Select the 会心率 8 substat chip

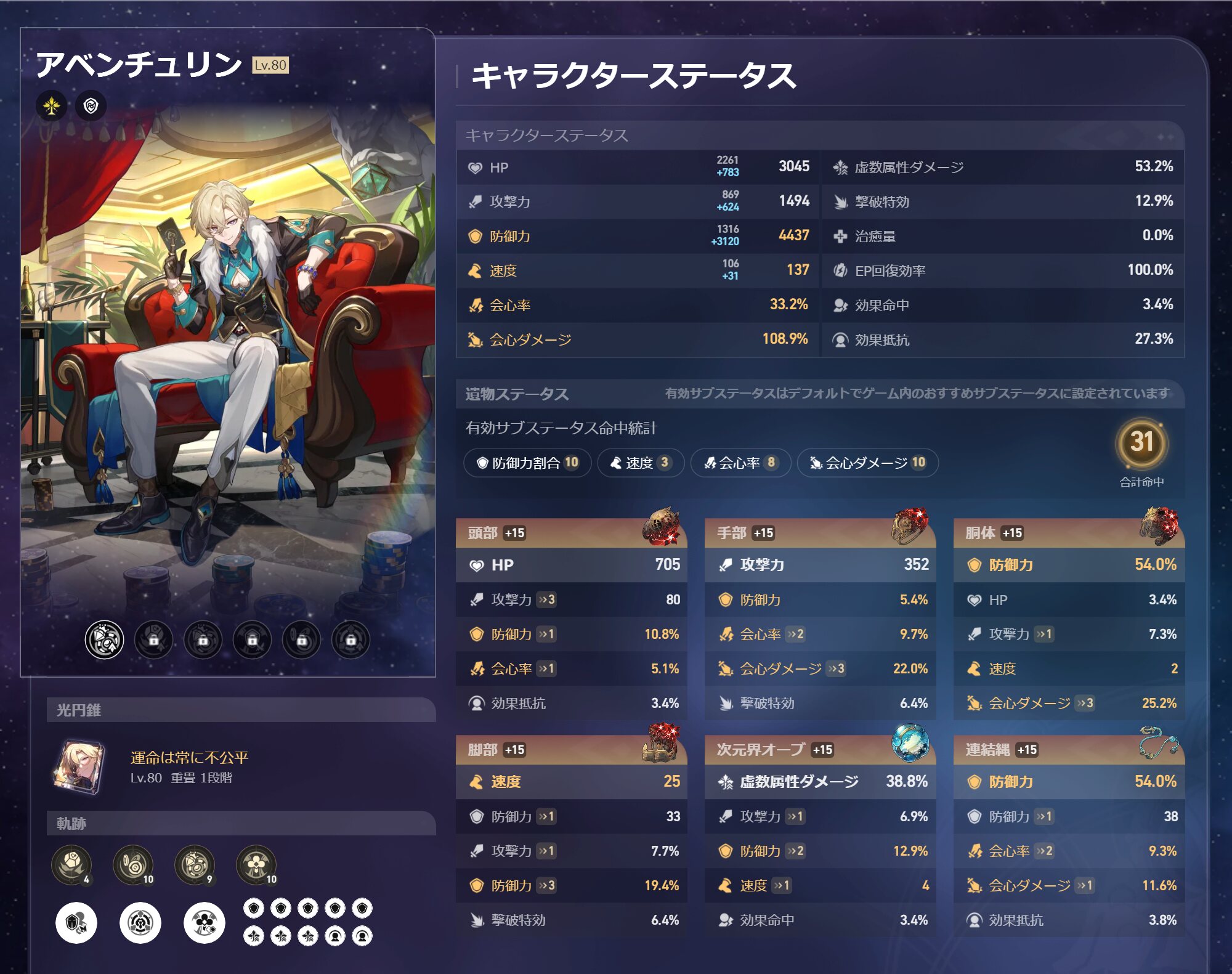(740, 463)
